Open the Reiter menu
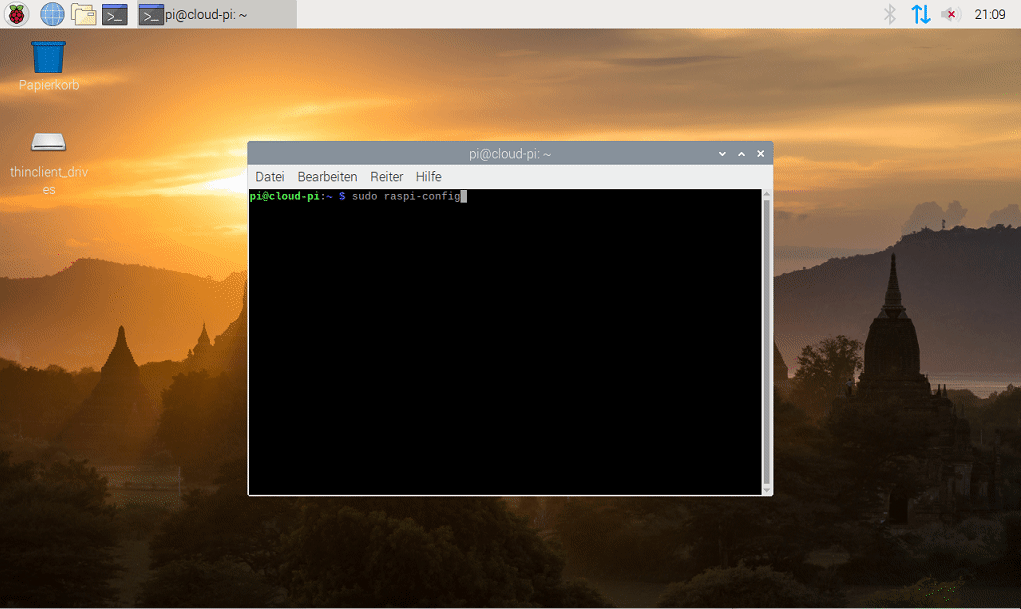 coord(387,177)
